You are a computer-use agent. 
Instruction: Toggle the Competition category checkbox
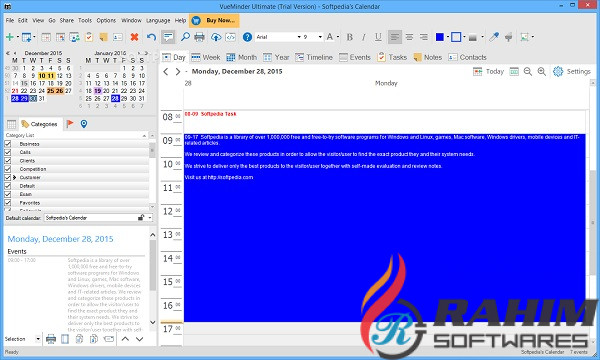pyautogui.click(x=8, y=169)
